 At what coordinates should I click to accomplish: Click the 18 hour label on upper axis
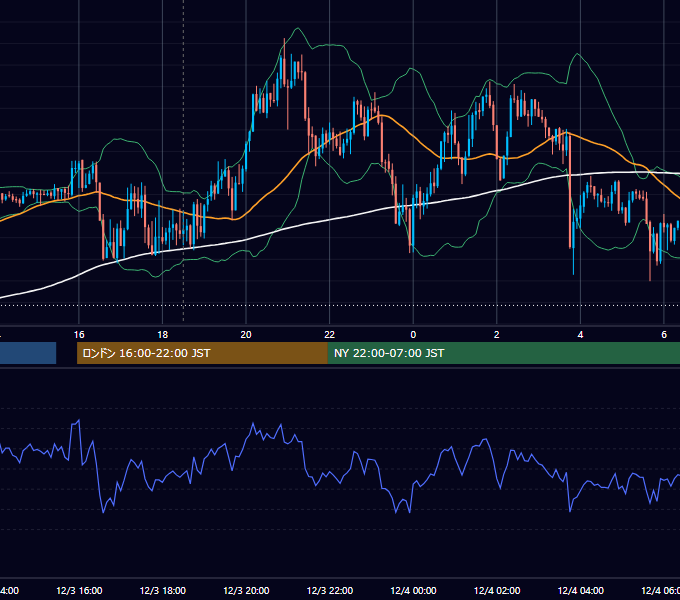click(x=162, y=335)
